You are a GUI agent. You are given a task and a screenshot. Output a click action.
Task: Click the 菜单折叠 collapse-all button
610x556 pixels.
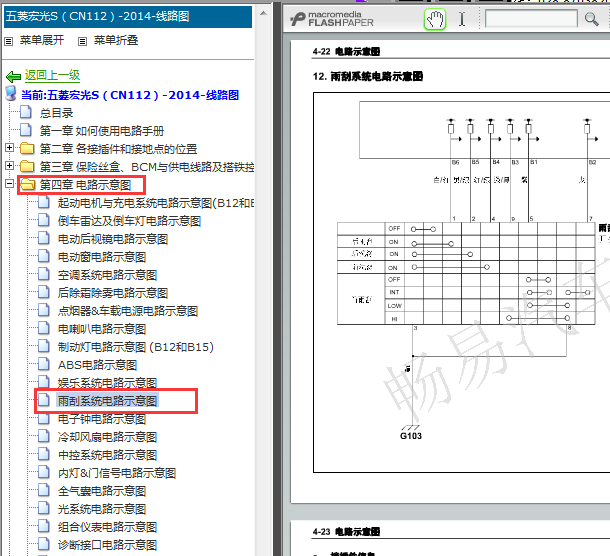tap(116, 40)
